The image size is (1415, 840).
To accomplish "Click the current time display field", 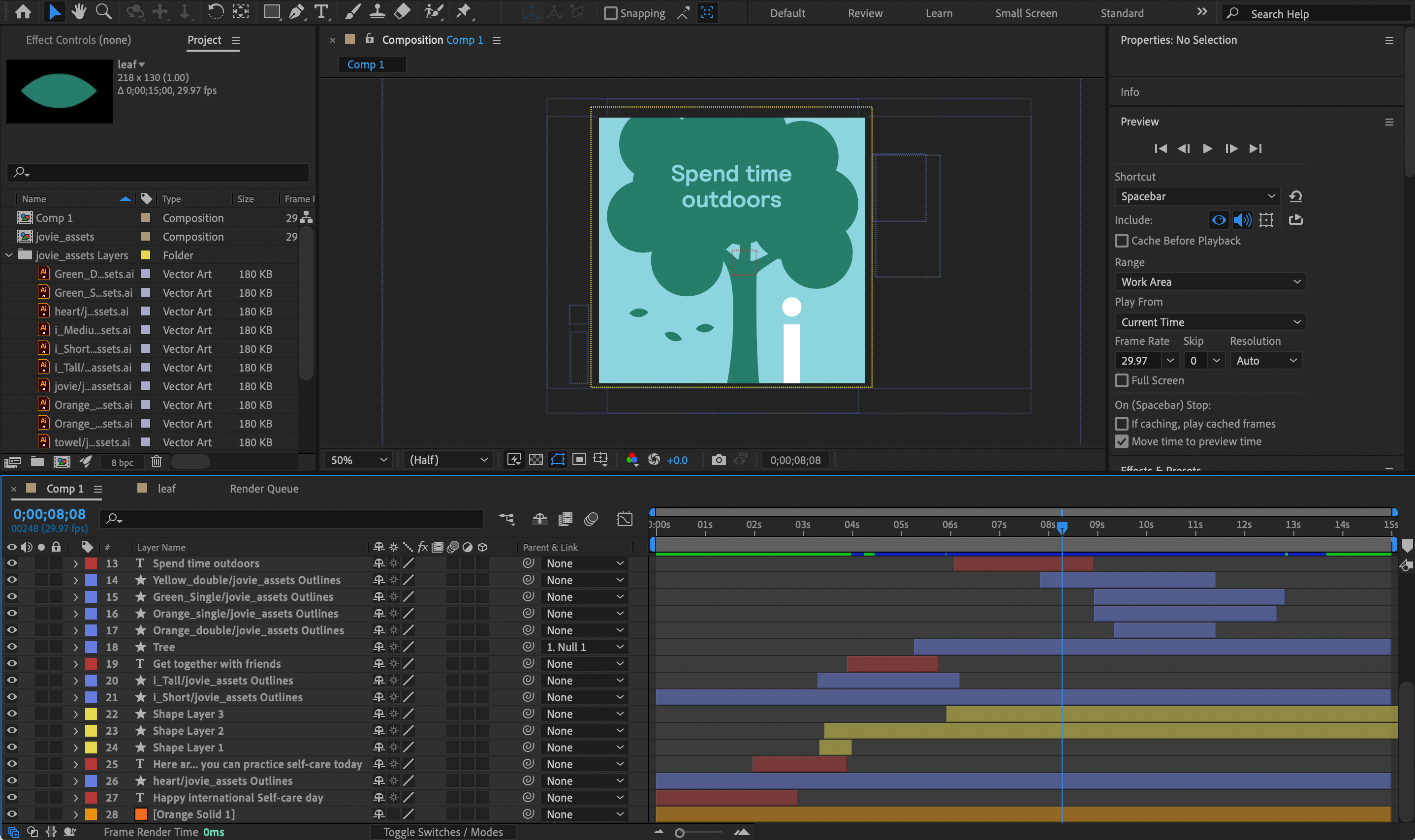I will tap(49, 514).
